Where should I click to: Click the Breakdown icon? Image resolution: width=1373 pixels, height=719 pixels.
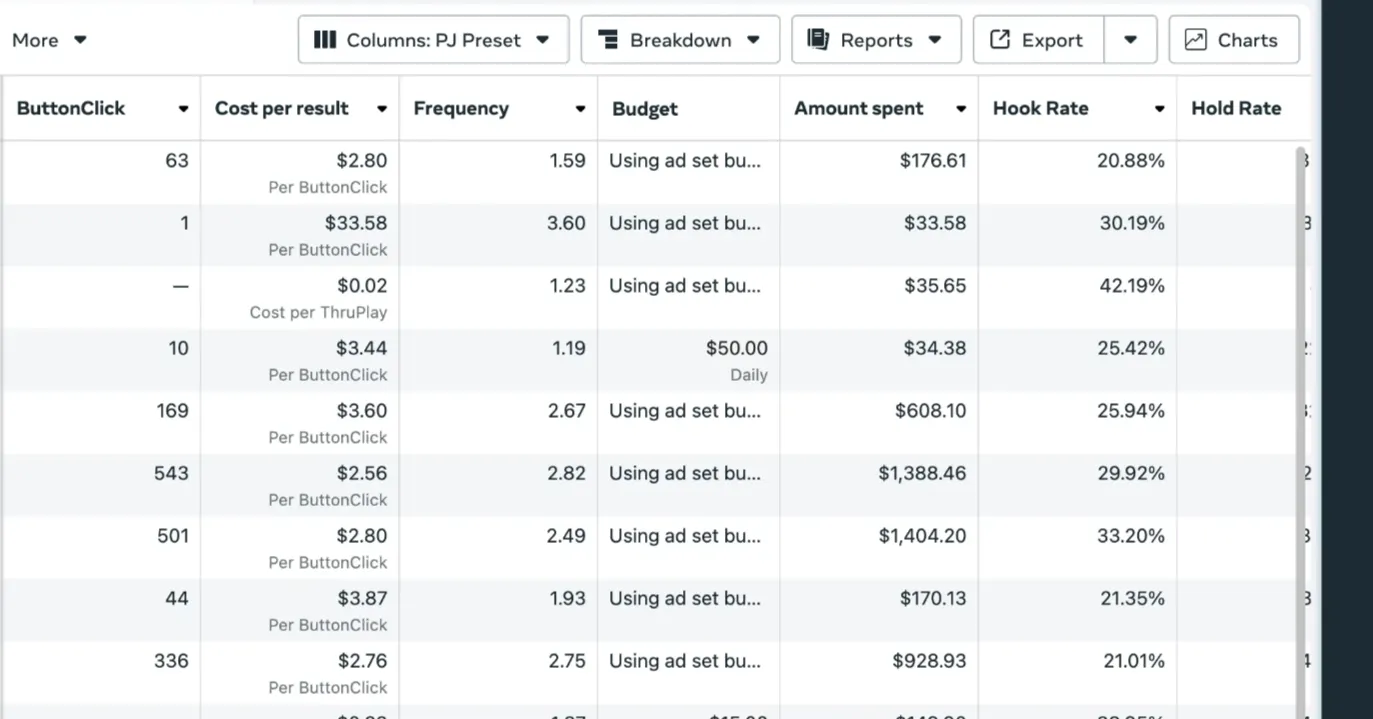[x=607, y=40]
